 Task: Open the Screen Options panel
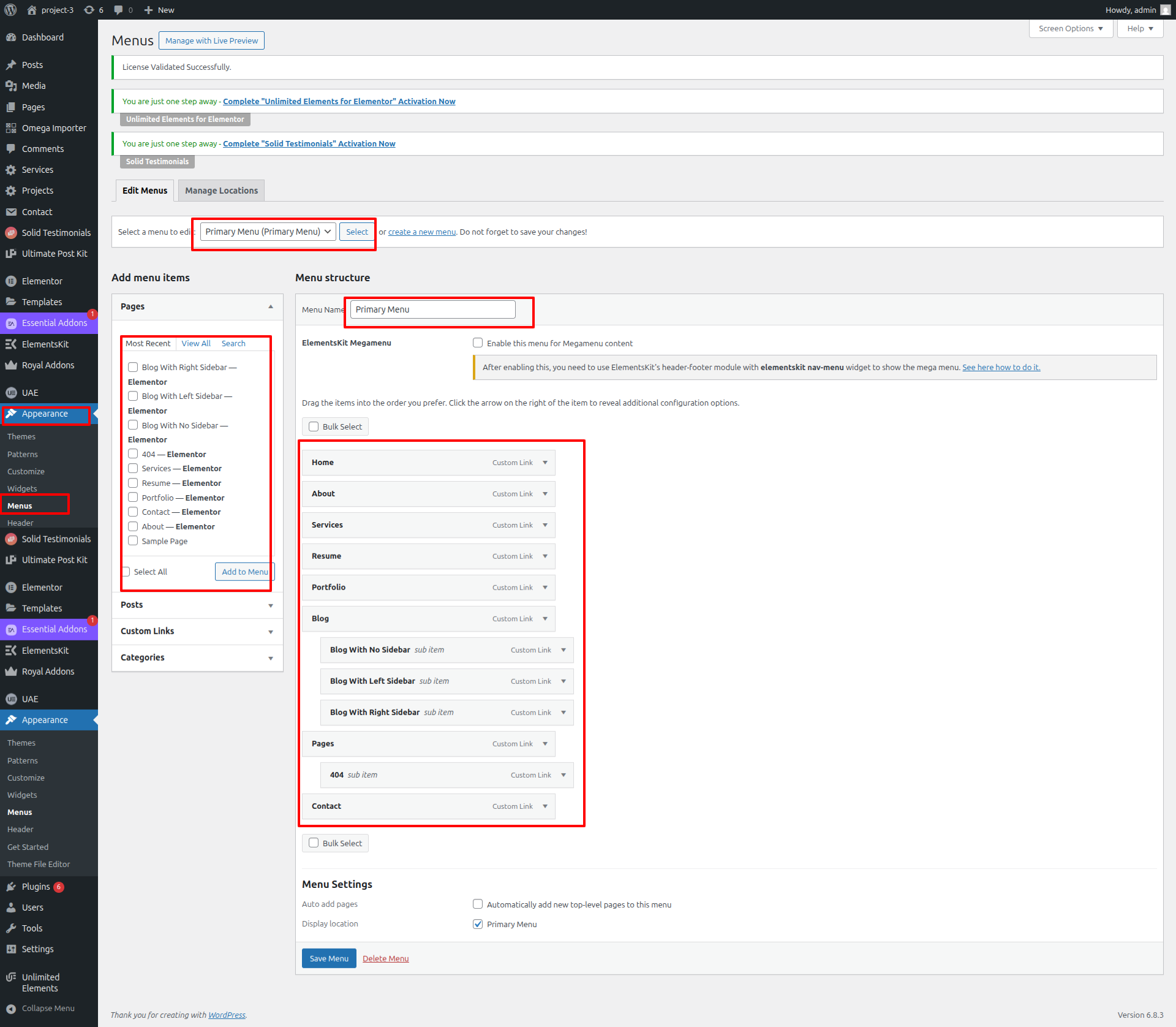pyautogui.click(x=1070, y=29)
